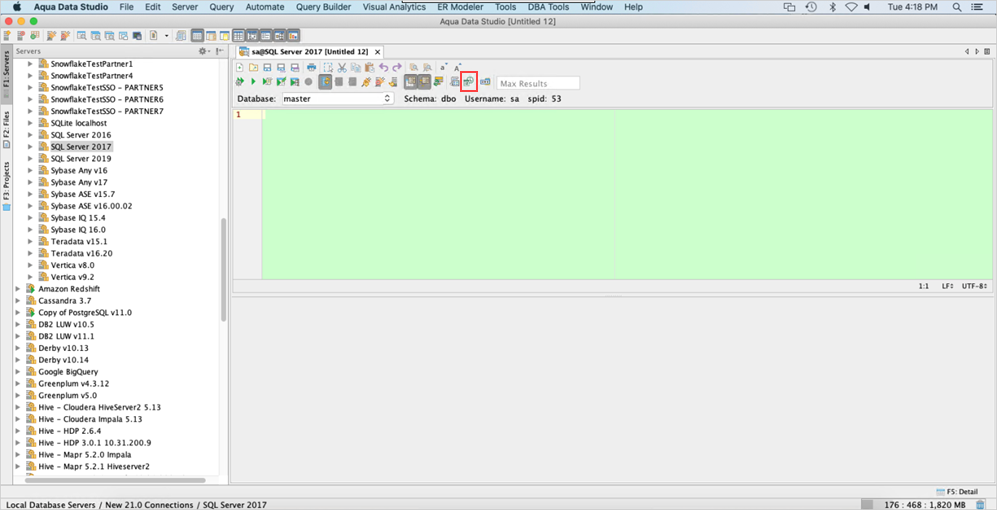Click the increase font size icon

(458, 67)
